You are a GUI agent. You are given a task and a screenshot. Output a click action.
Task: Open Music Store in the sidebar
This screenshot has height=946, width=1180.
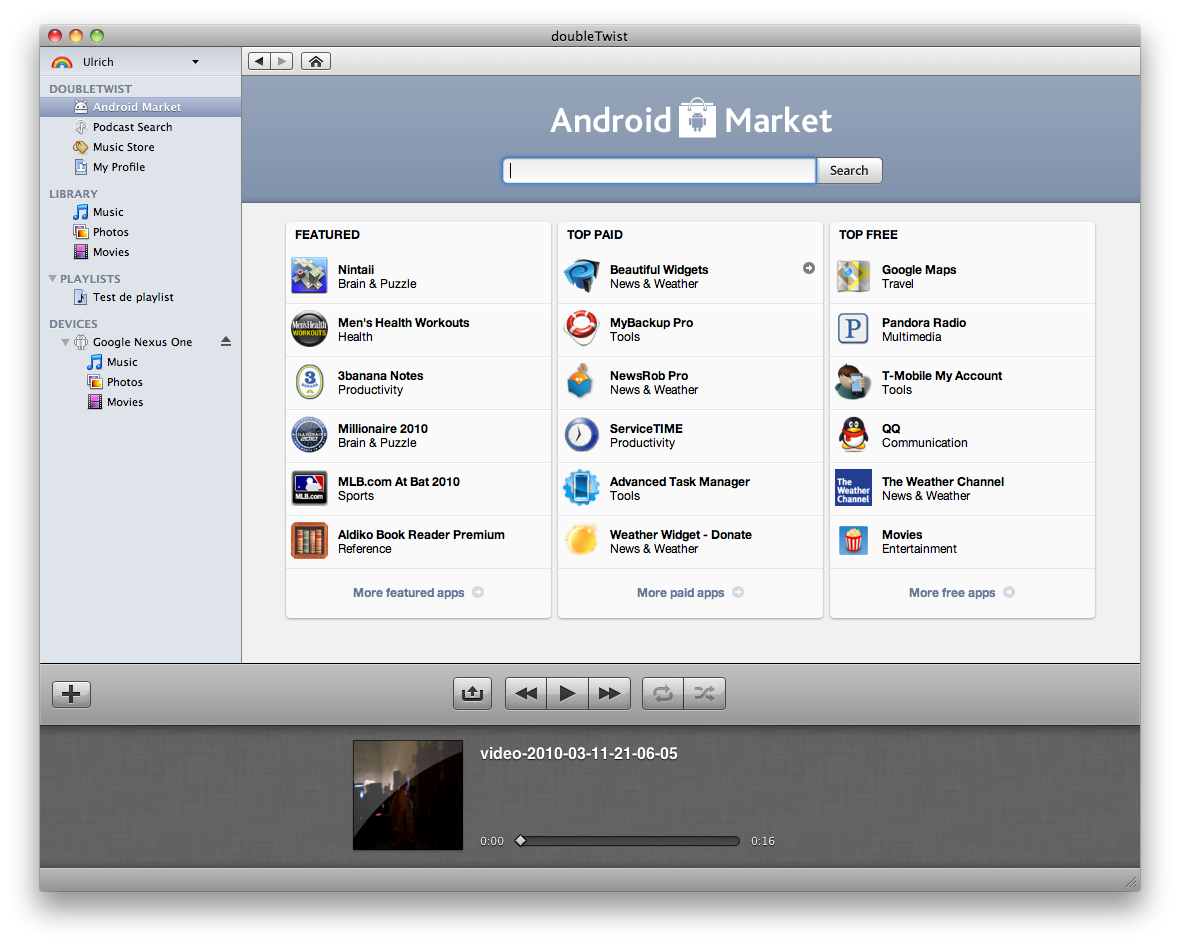point(123,147)
